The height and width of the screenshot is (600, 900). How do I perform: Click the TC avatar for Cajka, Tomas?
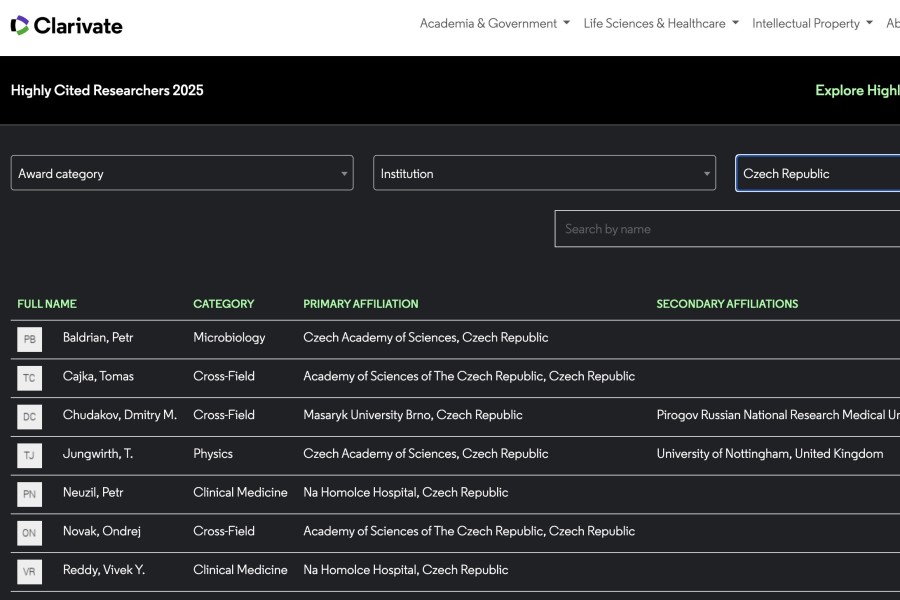click(x=30, y=378)
